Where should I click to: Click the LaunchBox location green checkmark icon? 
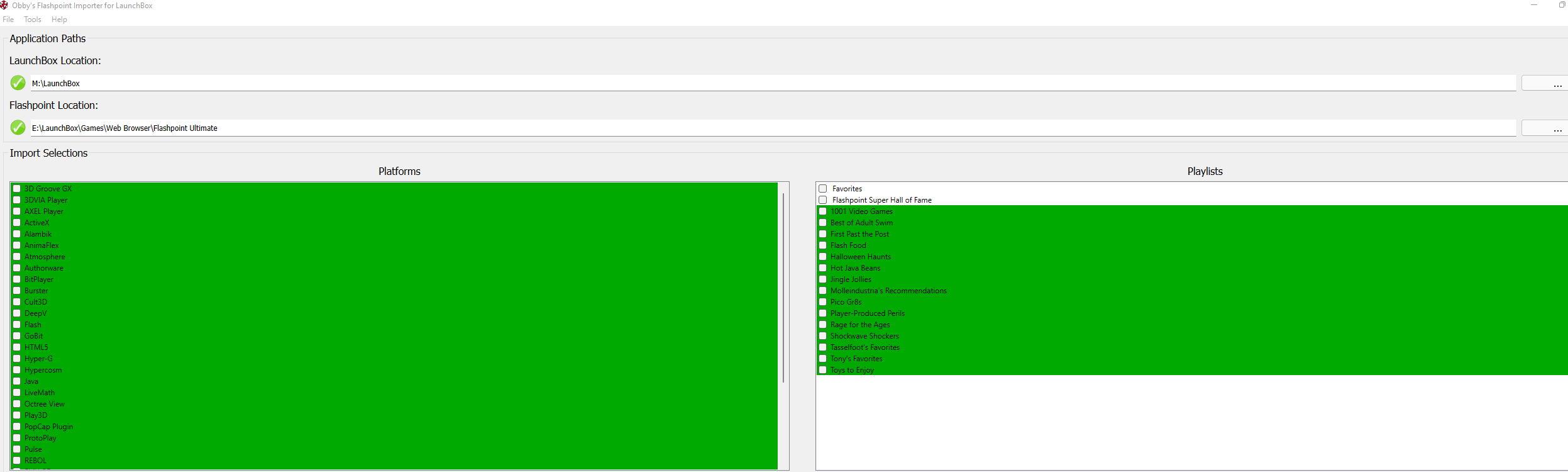click(18, 82)
